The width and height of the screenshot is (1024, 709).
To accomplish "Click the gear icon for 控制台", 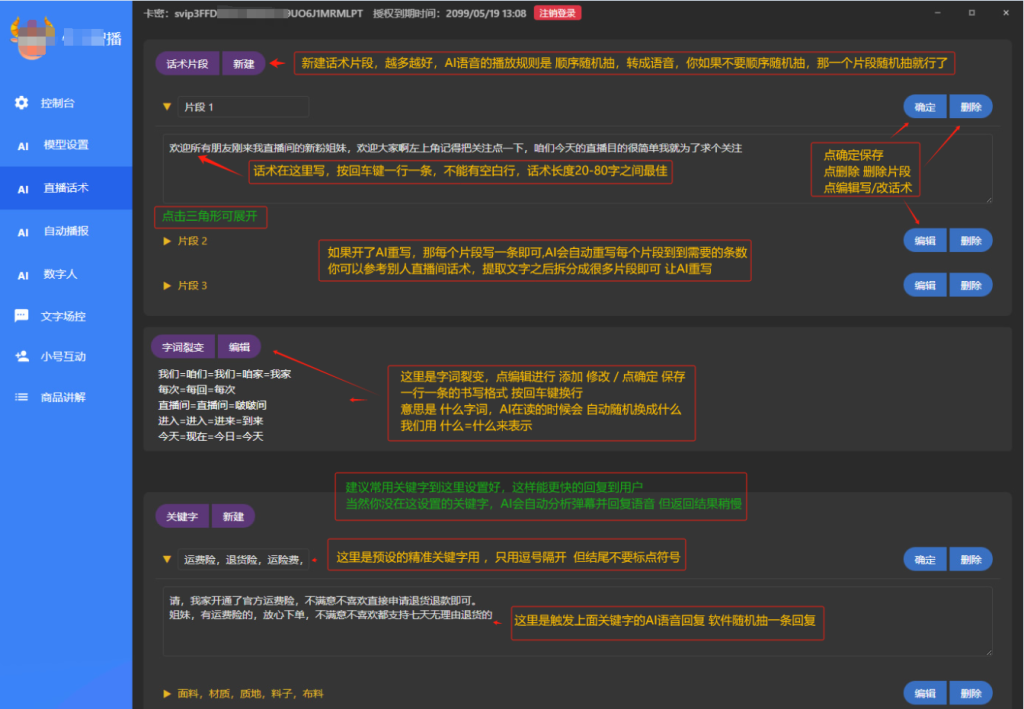I will tap(22, 102).
